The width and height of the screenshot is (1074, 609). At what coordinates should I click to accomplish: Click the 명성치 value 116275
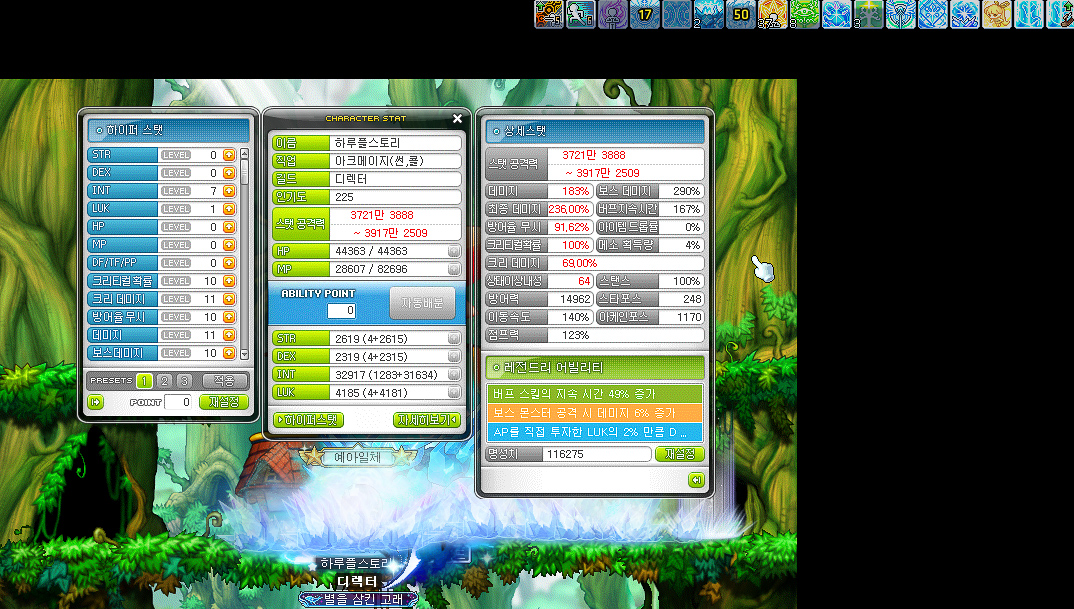(596, 454)
